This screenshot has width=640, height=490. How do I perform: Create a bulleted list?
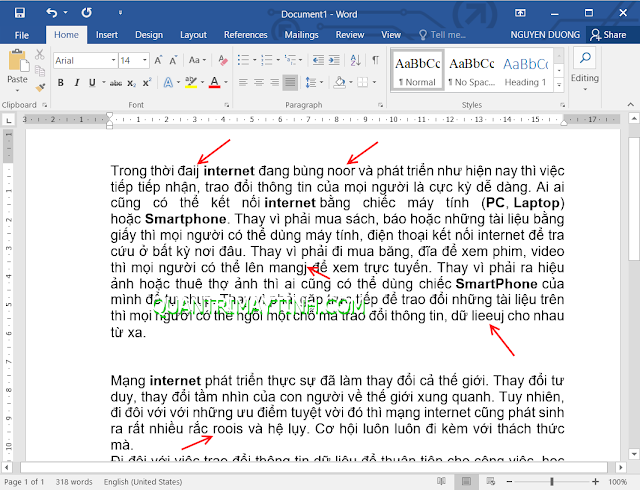243,60
